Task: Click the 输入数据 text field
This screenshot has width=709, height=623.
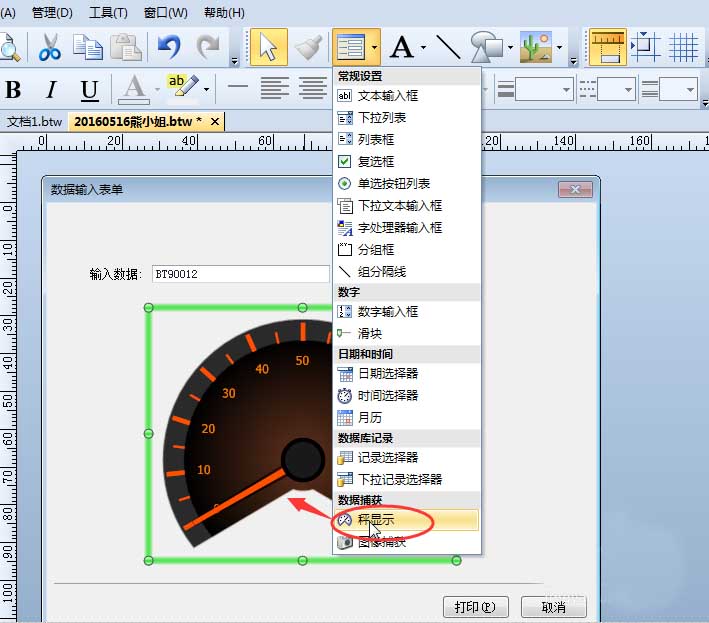Action: (x=241, y=274)
